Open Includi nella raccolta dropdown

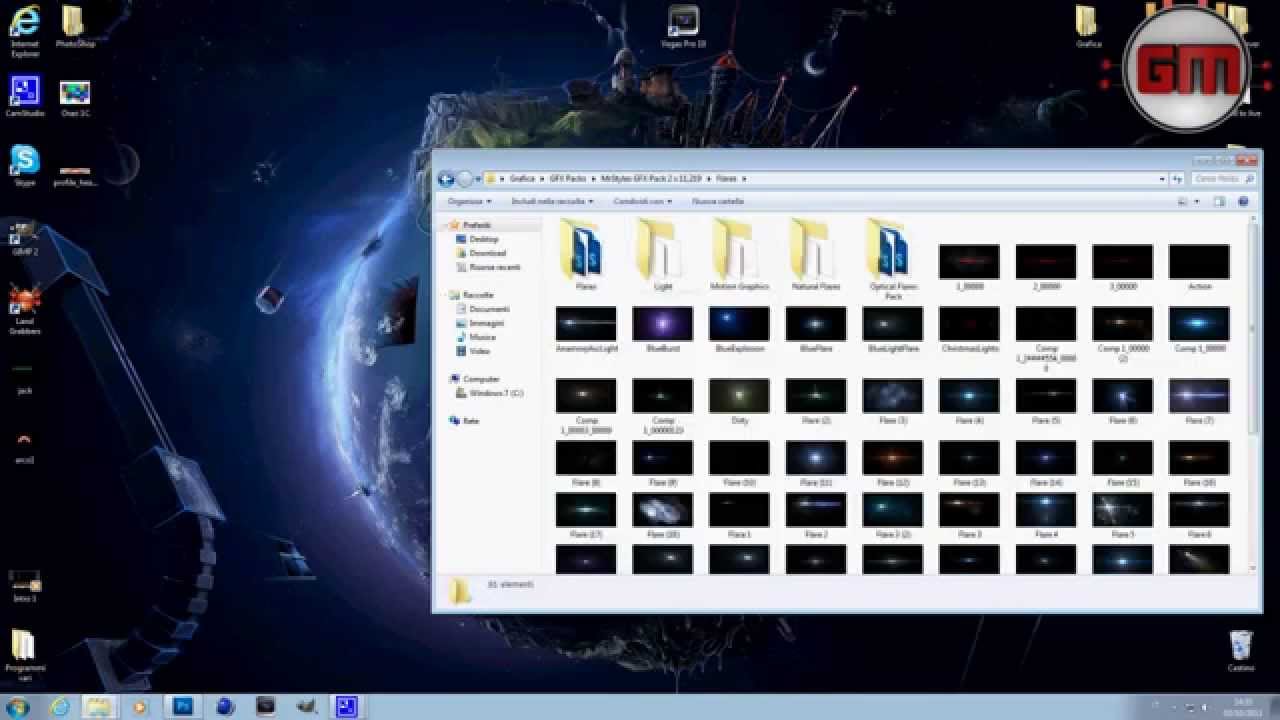tap(552, 201)
